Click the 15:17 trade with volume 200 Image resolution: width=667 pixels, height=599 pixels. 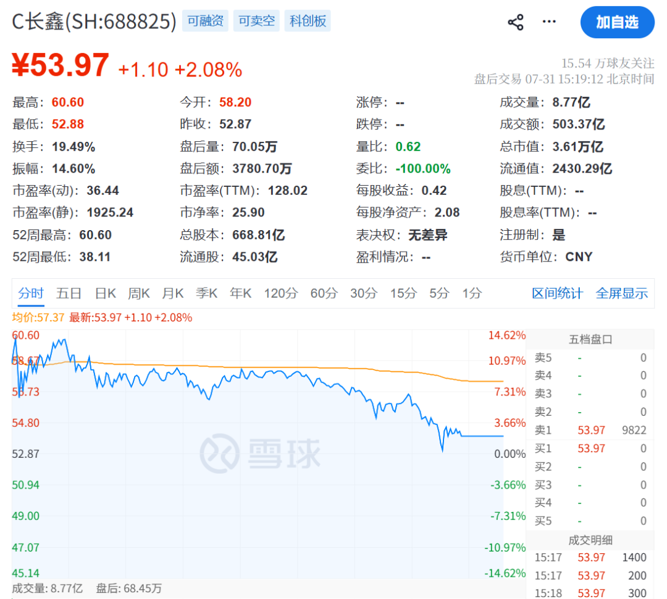[x=590, y=576]
